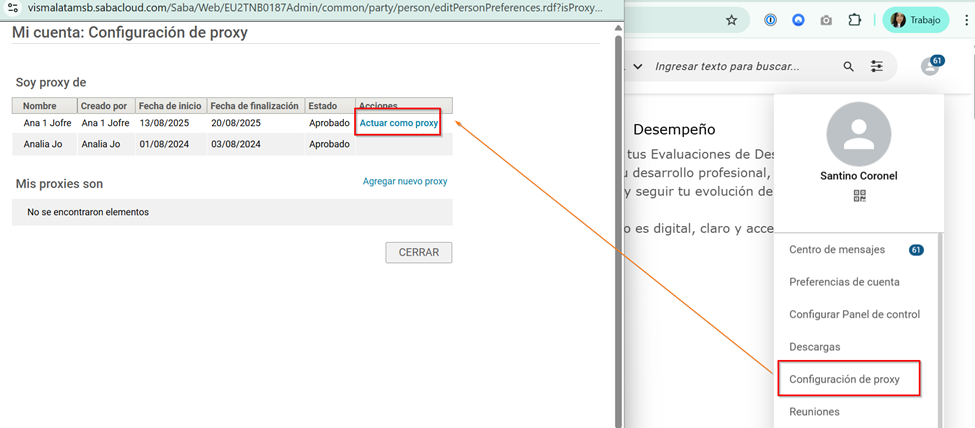
Task: Click the 01/08/2024 start date cell
Action: coord(164,144)
